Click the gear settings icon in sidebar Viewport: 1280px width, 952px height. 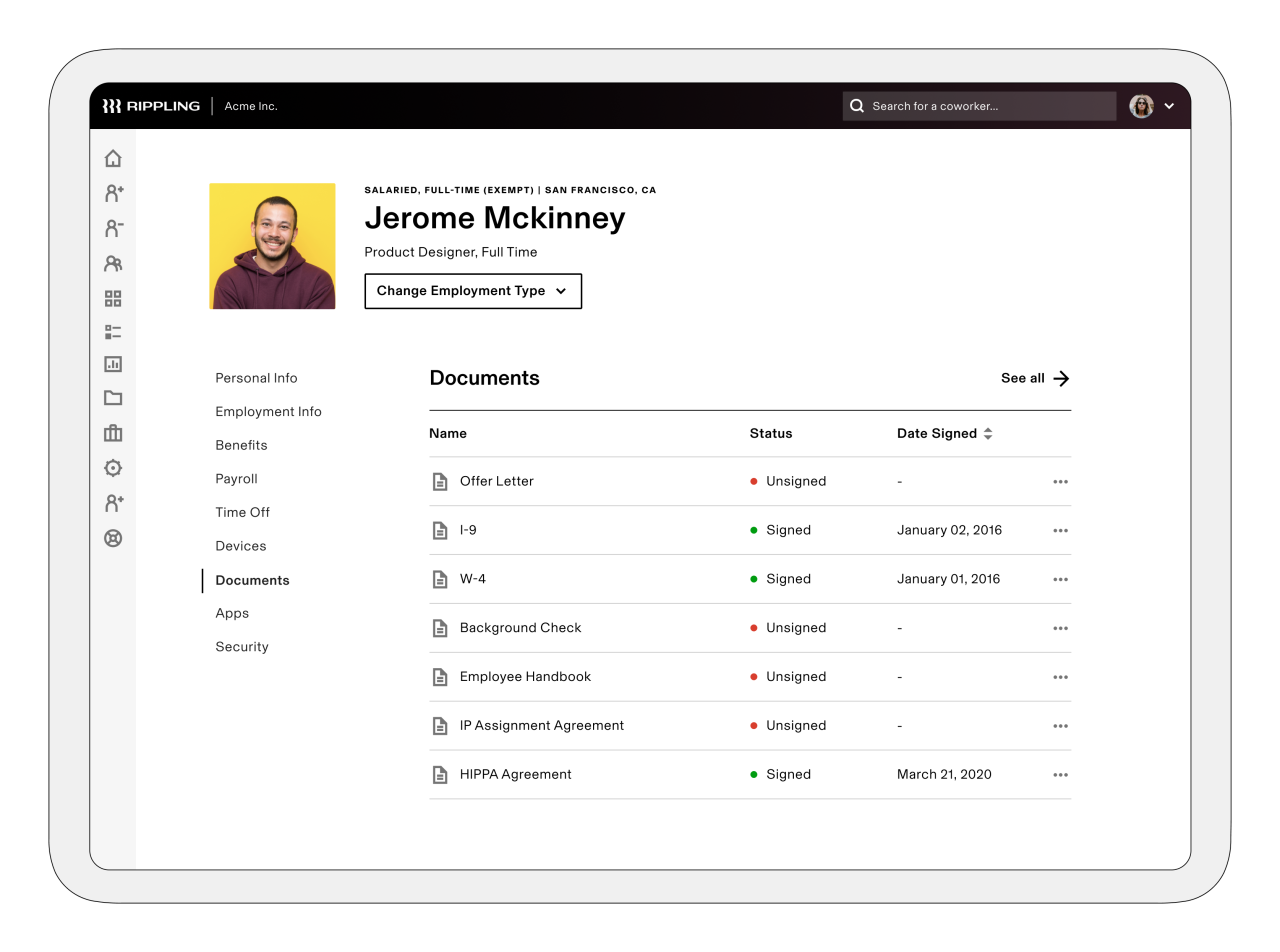pyautogui.click(x=113, y=467)
